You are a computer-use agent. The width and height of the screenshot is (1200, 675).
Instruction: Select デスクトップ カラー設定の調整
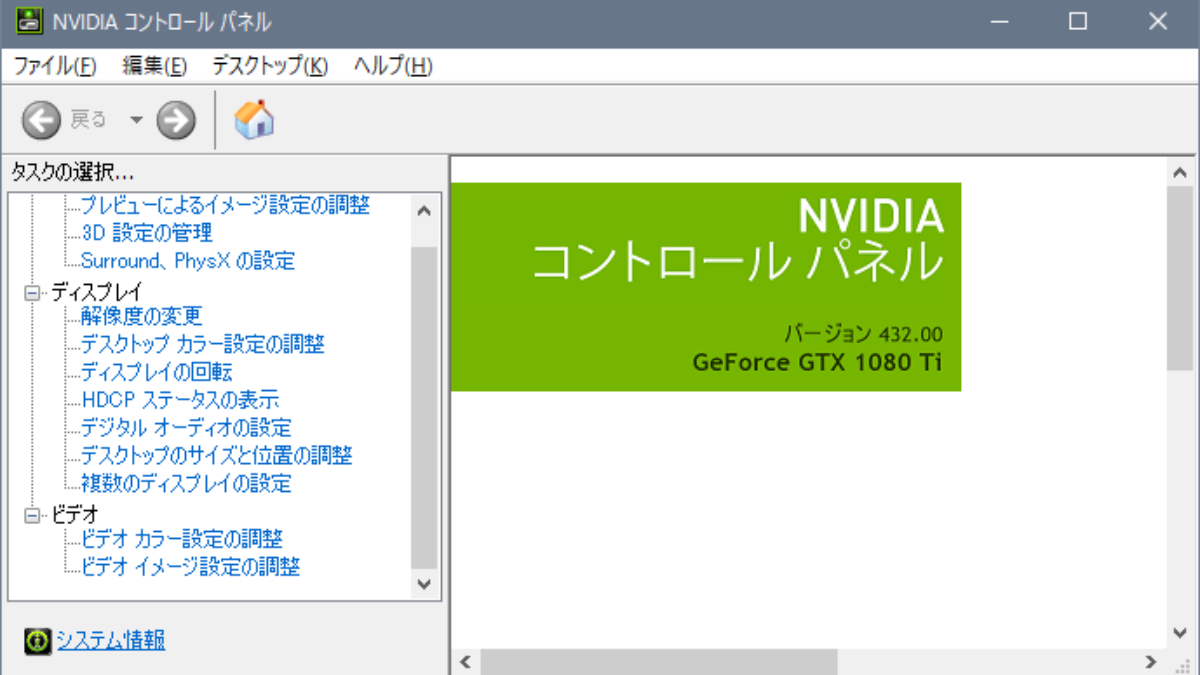(202, 345)
